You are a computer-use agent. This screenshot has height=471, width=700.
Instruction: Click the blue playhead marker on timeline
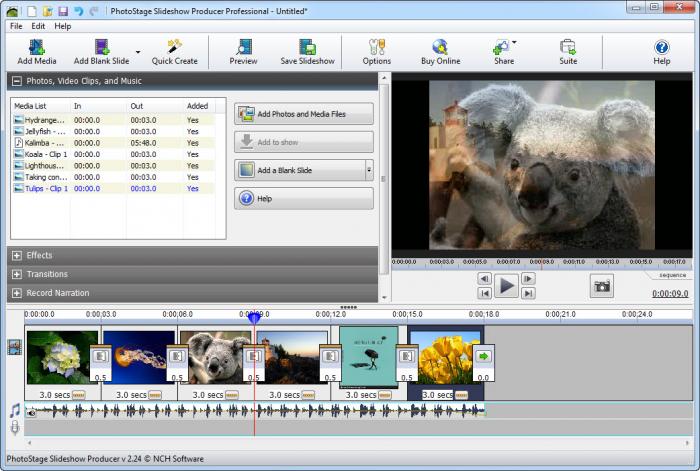[x=254, y=318]
